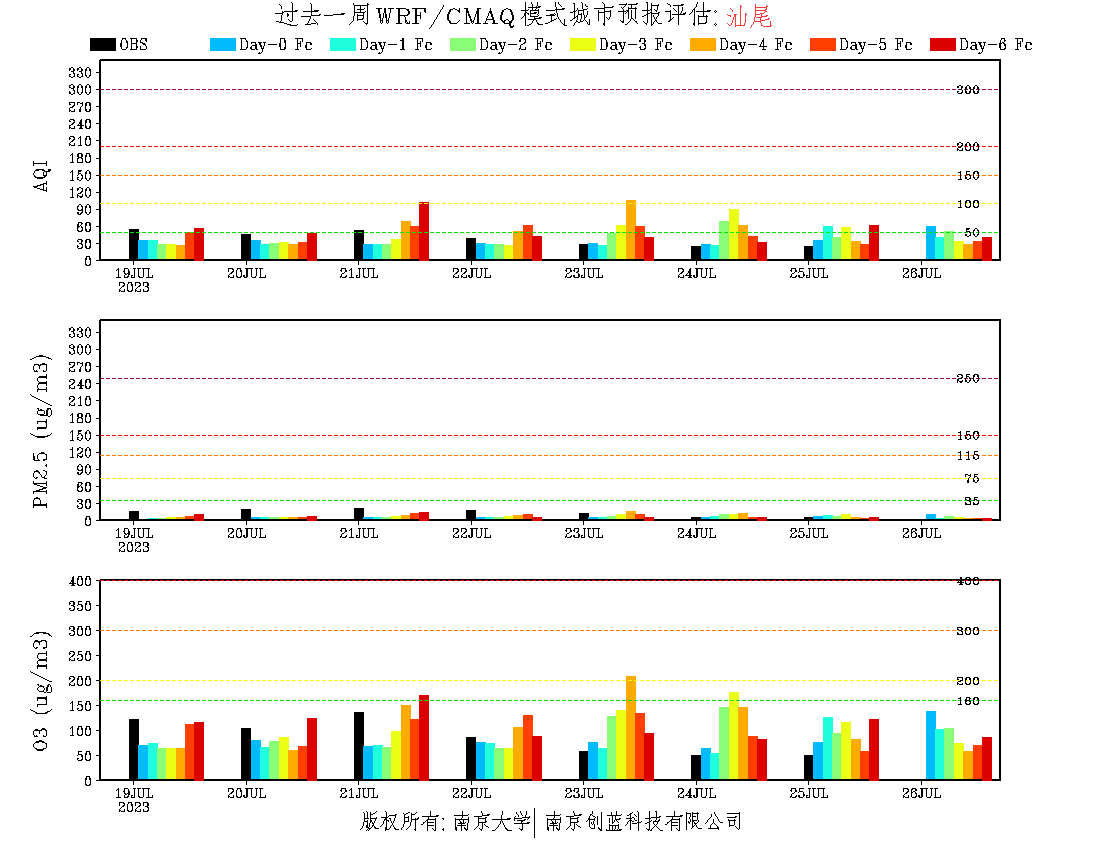Click the red city name 汕尾 in title

point(749,16)
